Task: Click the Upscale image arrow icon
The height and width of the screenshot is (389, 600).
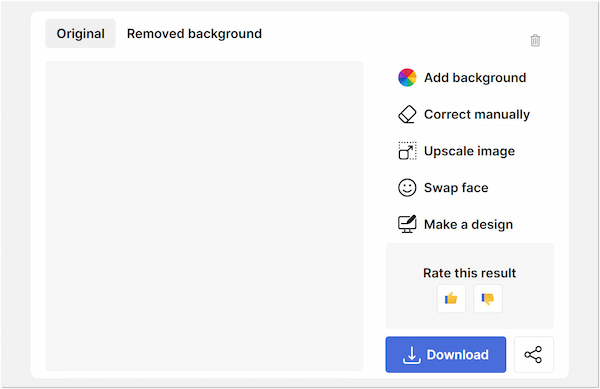Action: pyautogui.click(x=407, y=151)
